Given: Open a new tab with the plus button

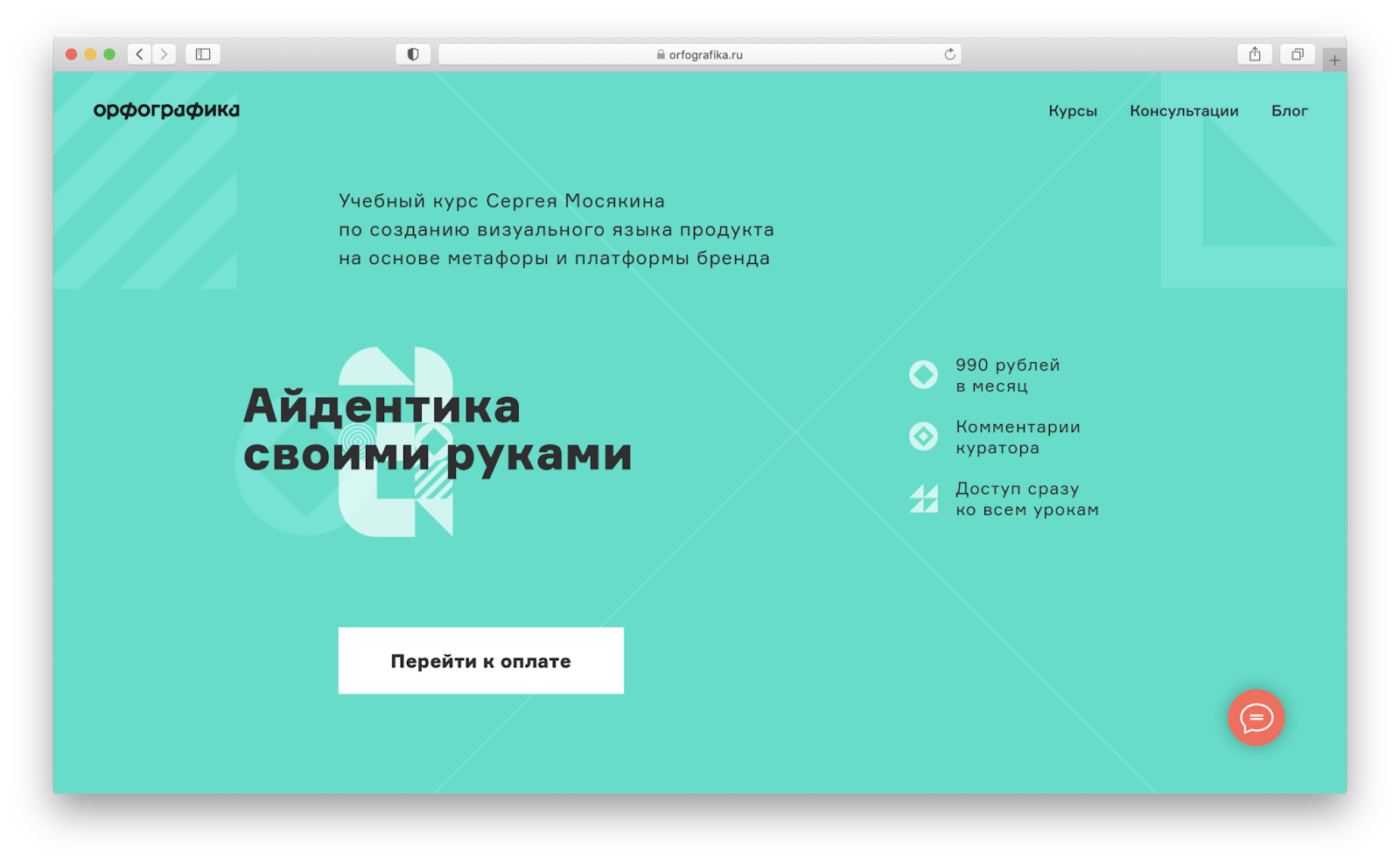Looking at the screenshot, I should coord(1334,60).
